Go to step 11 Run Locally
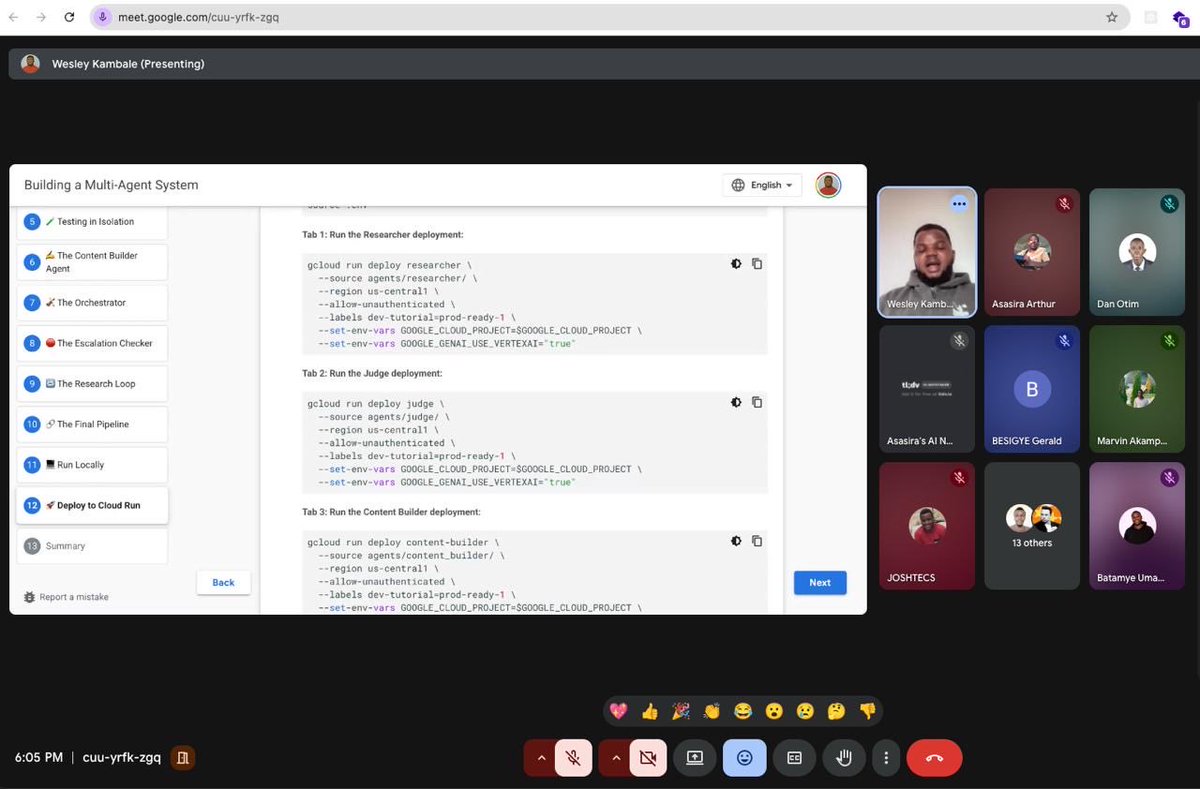The height and width of the screenshot is (789, 1200). [x=92, y=465]
